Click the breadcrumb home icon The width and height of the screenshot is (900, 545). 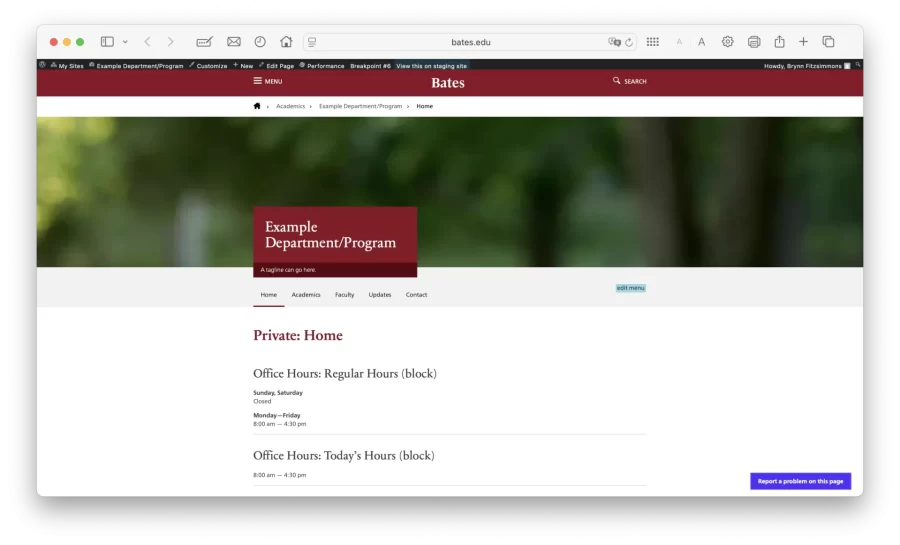click(x=257, y=106)
